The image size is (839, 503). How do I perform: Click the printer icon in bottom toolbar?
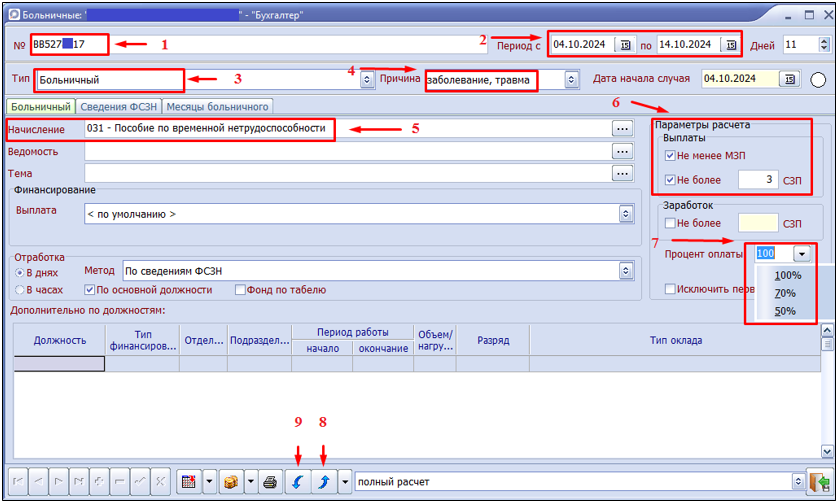269,482
